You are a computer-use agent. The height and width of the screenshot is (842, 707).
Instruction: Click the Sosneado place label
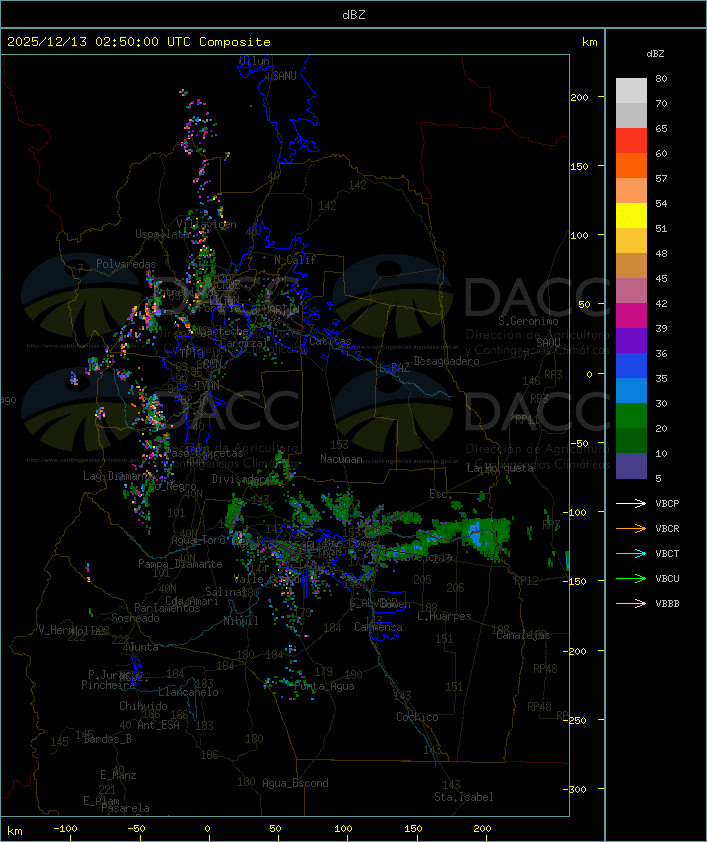coord(135,618)
